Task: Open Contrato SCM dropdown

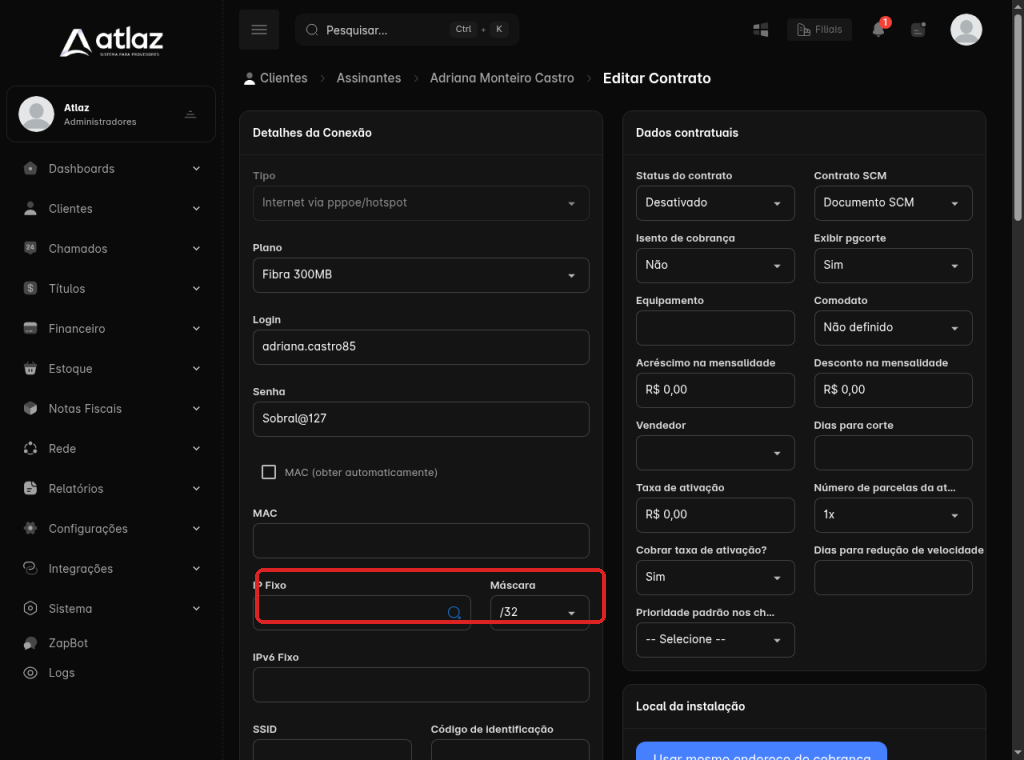Action: tap(893, 202)
